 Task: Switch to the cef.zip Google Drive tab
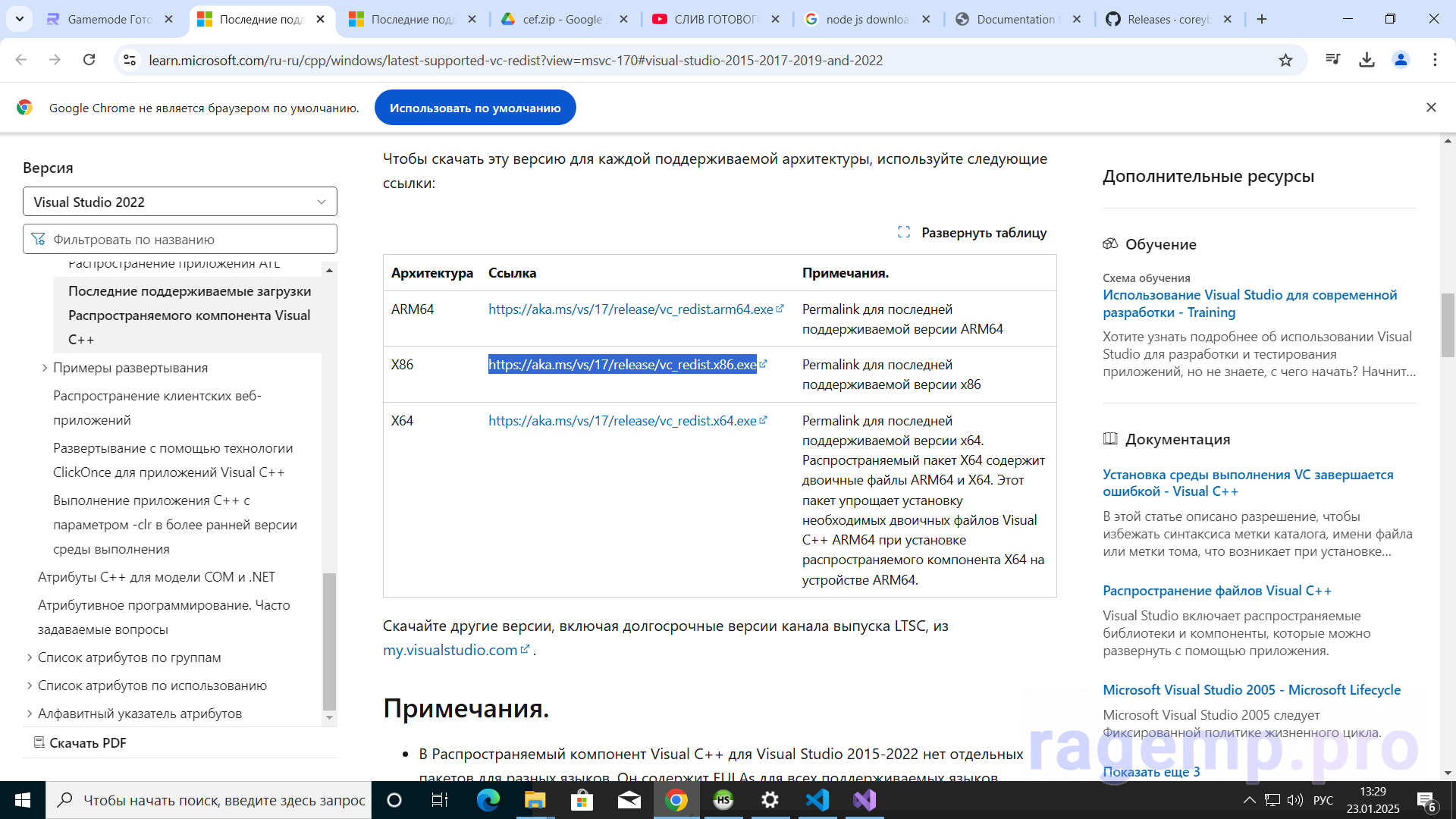(x=565, y=19)
